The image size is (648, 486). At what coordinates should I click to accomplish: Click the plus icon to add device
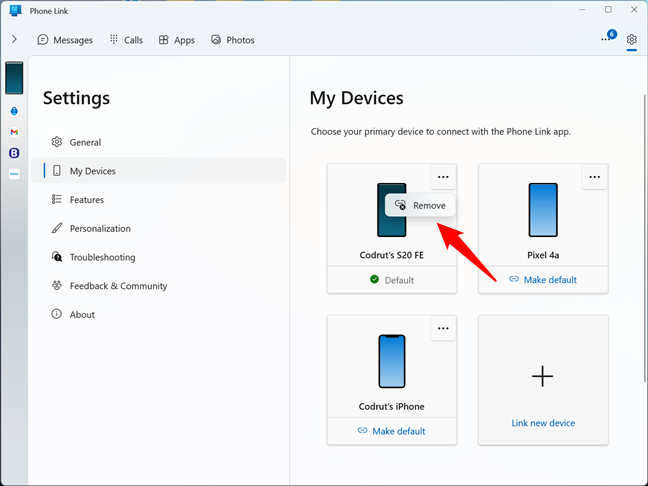(x=542, y=376)
